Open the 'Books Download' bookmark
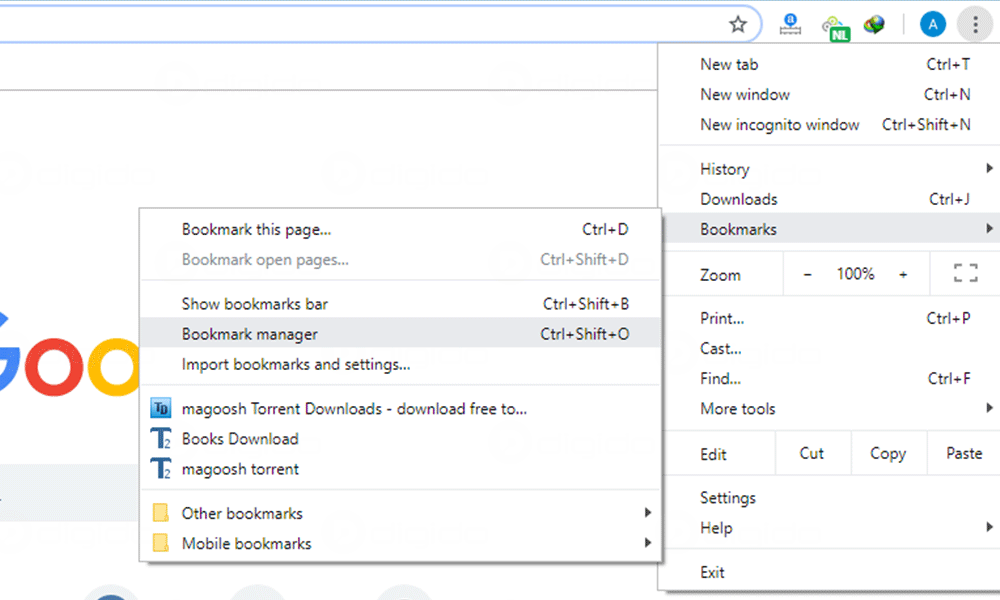Image resolution: width=1000 pixels, height=600 pixels. pyautogui.click(x=240, y=439)
